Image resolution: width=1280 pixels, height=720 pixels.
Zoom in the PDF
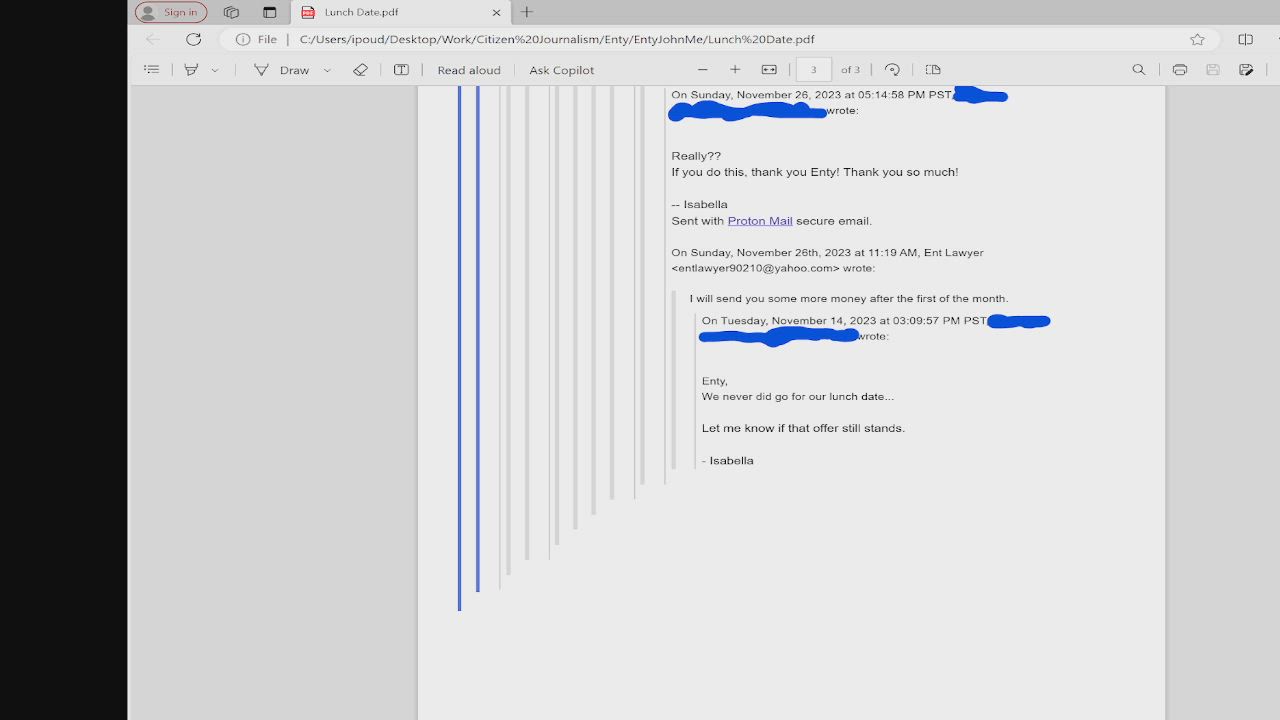point(735,70)
